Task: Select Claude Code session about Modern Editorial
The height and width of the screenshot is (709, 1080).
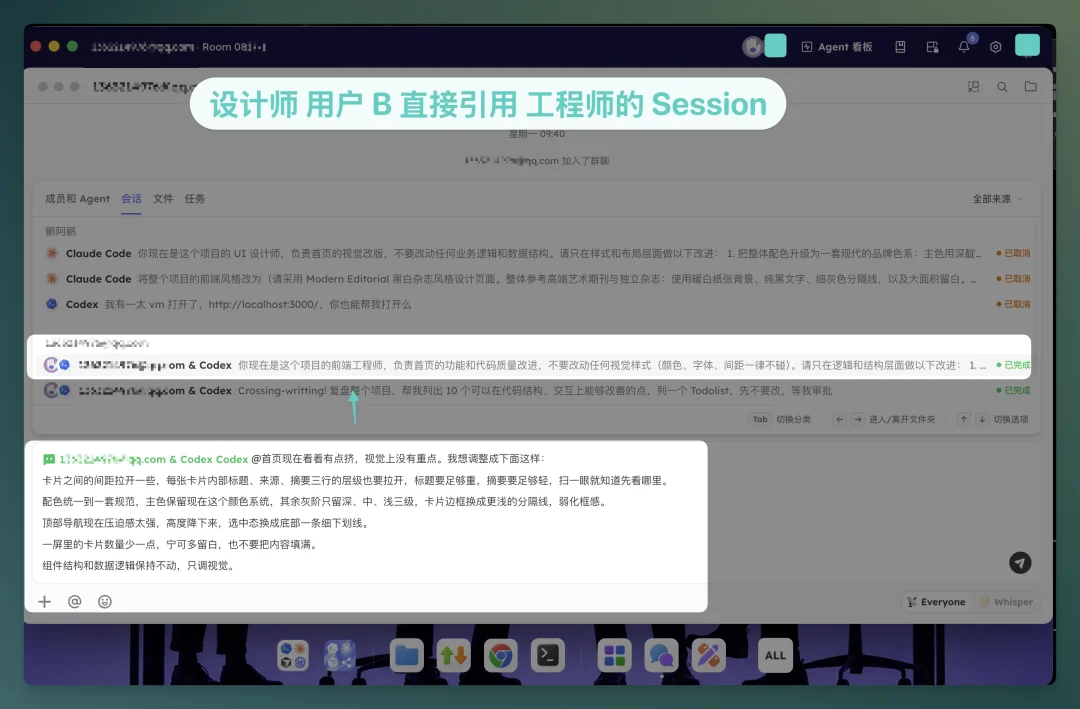Action: point(536,279)
